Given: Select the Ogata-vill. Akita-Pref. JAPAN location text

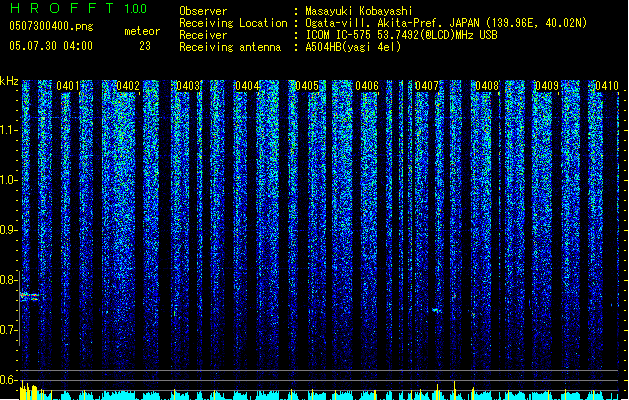Looking at the screenshot, I should click(x=446, y=23).
